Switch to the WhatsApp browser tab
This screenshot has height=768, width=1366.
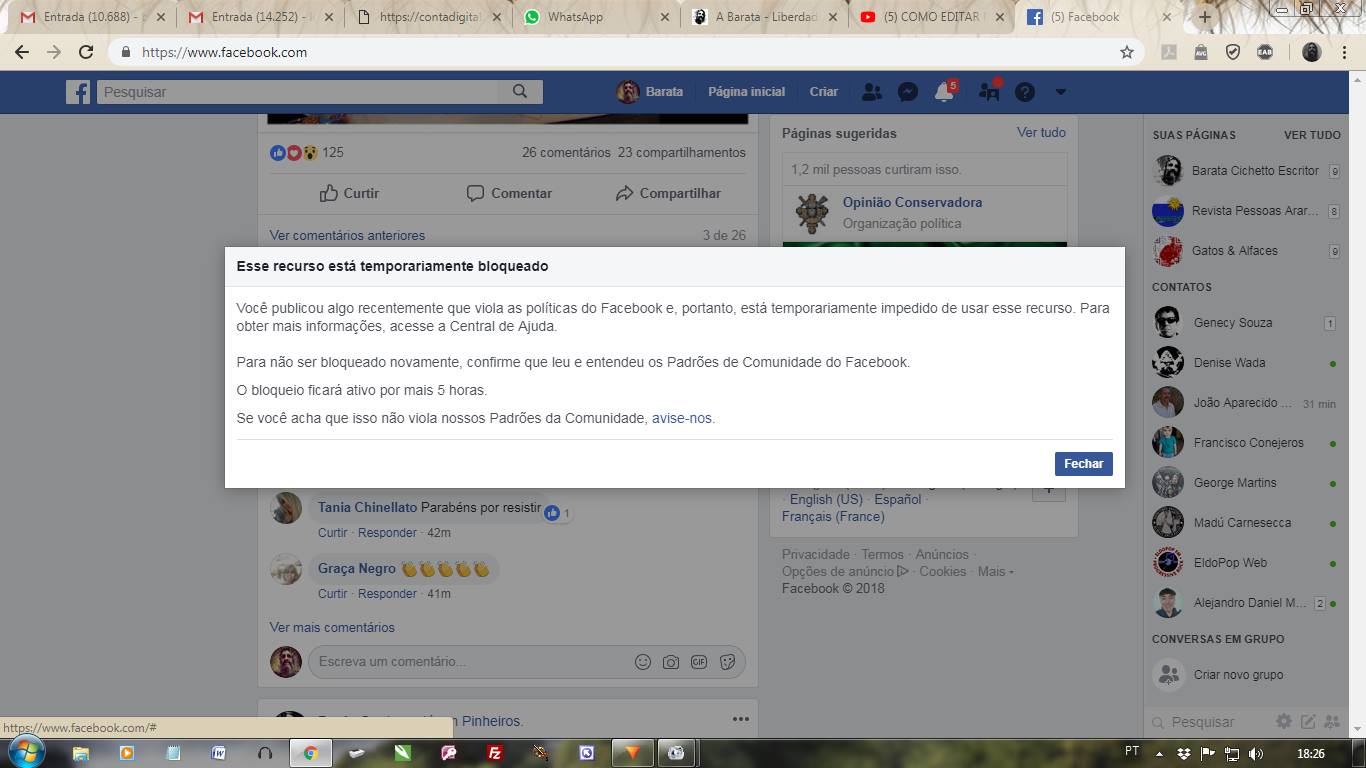(597, 17)
